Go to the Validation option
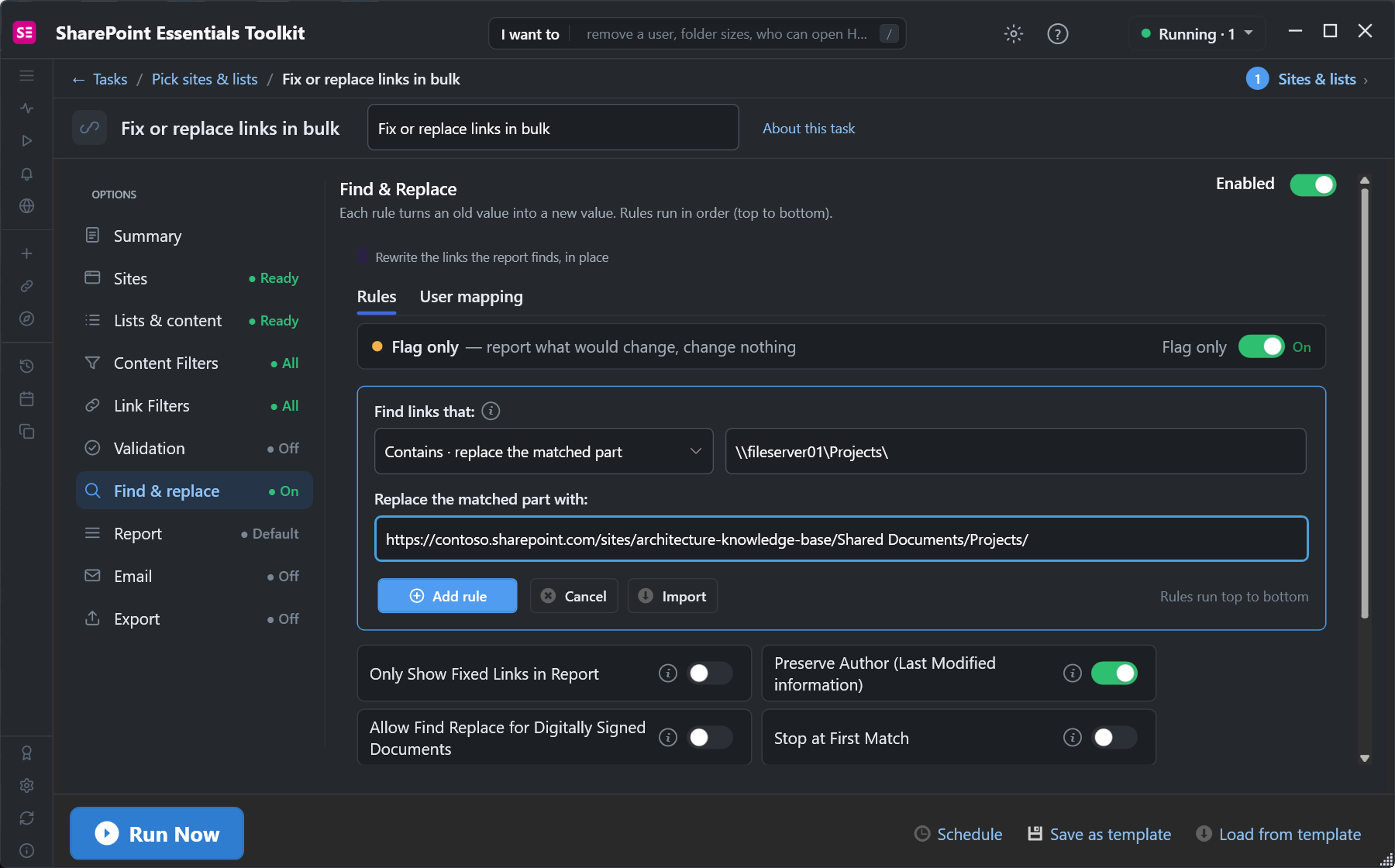 click(x=195, y=448)
